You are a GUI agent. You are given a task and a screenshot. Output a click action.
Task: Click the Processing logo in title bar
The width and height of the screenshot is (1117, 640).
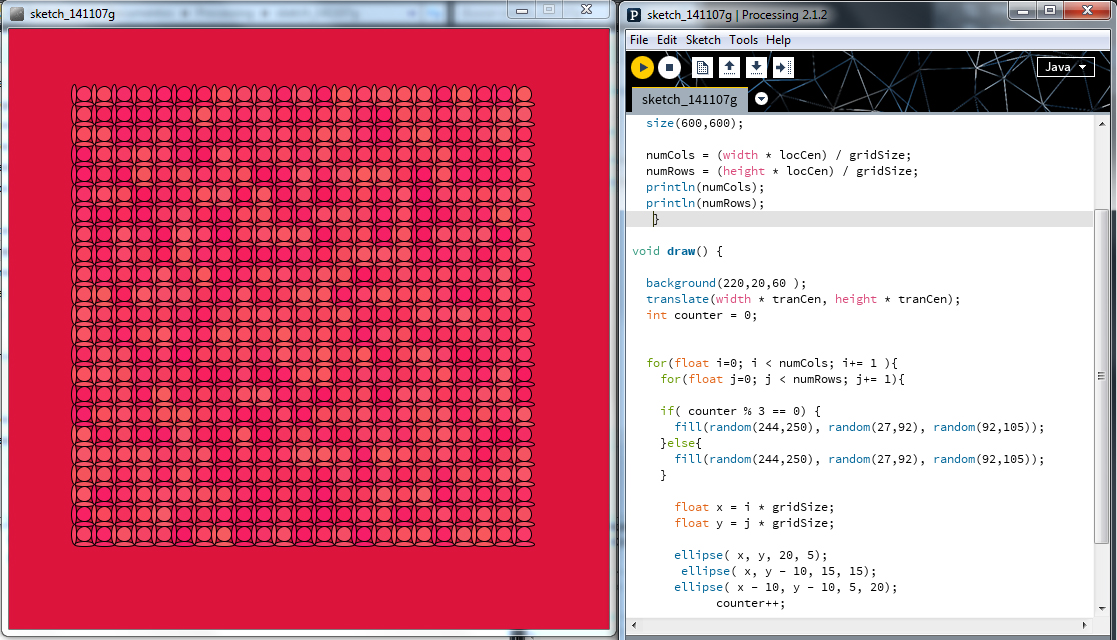point(635,14)
